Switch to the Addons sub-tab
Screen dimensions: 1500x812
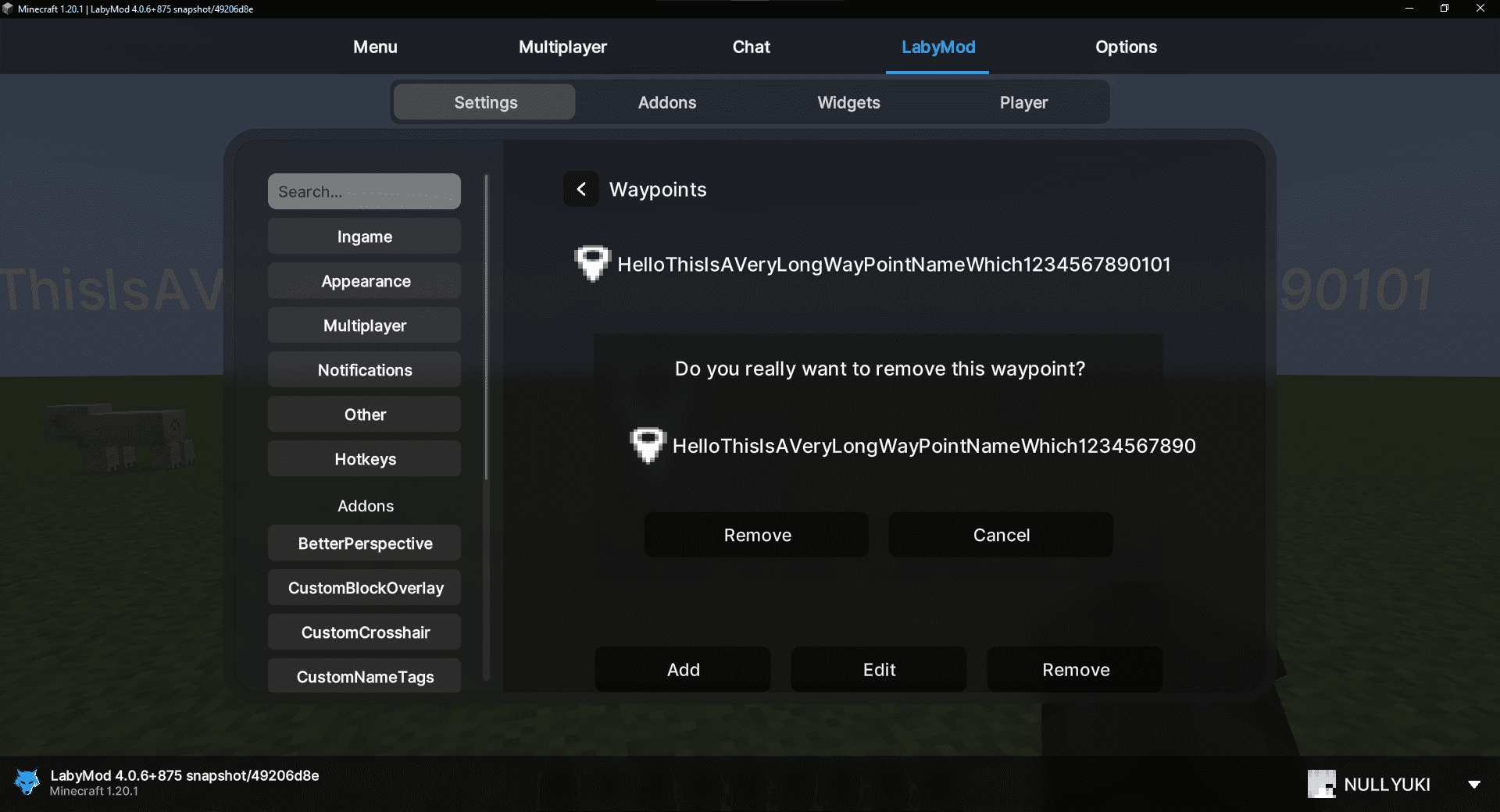[667, 102]
